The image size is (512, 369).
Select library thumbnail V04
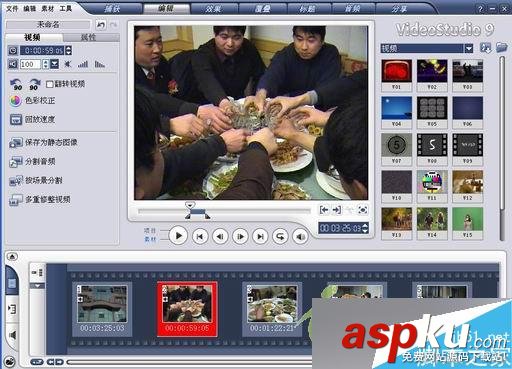click(x=396, y=112)
